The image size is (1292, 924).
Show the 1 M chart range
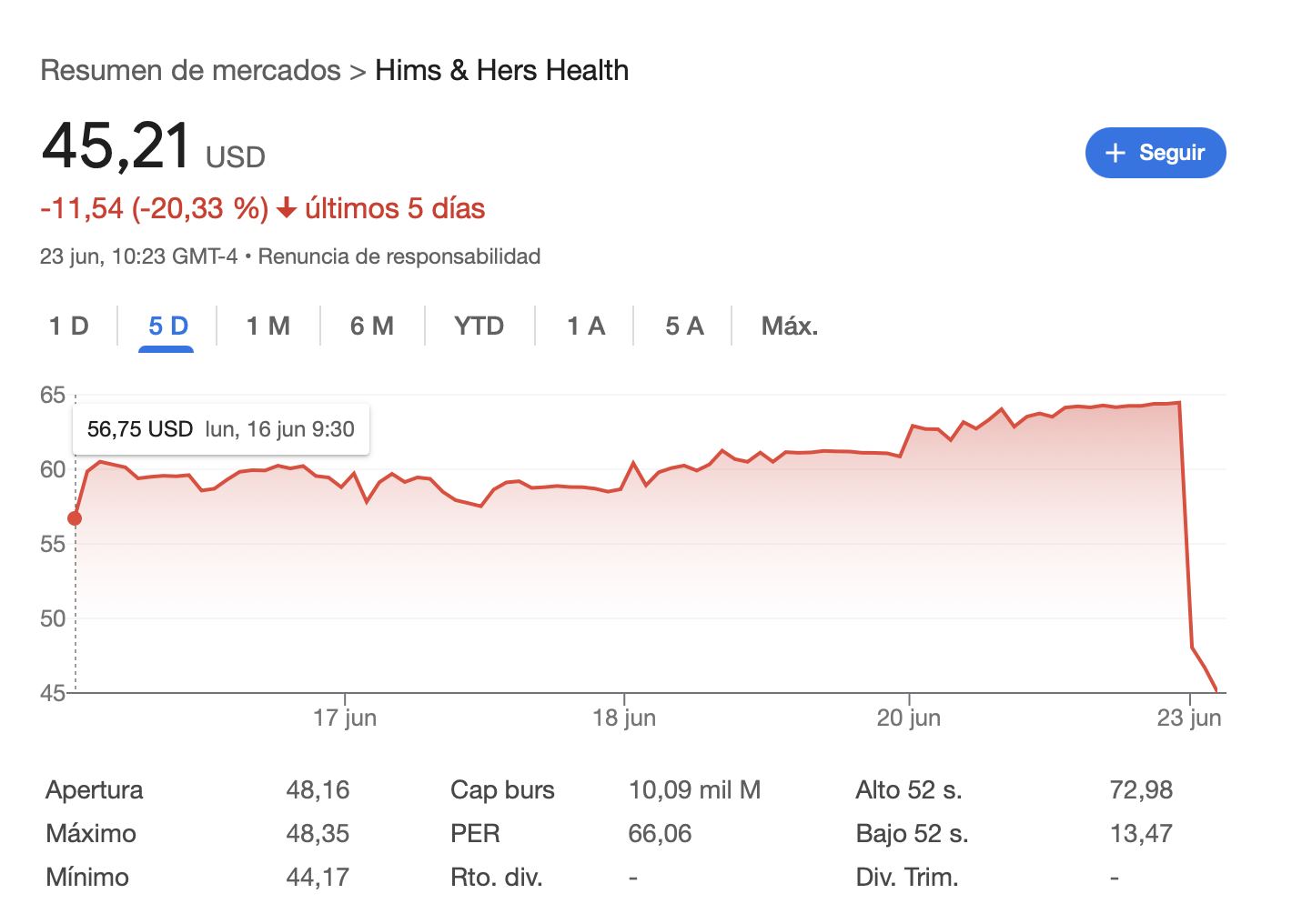(268, 326)
